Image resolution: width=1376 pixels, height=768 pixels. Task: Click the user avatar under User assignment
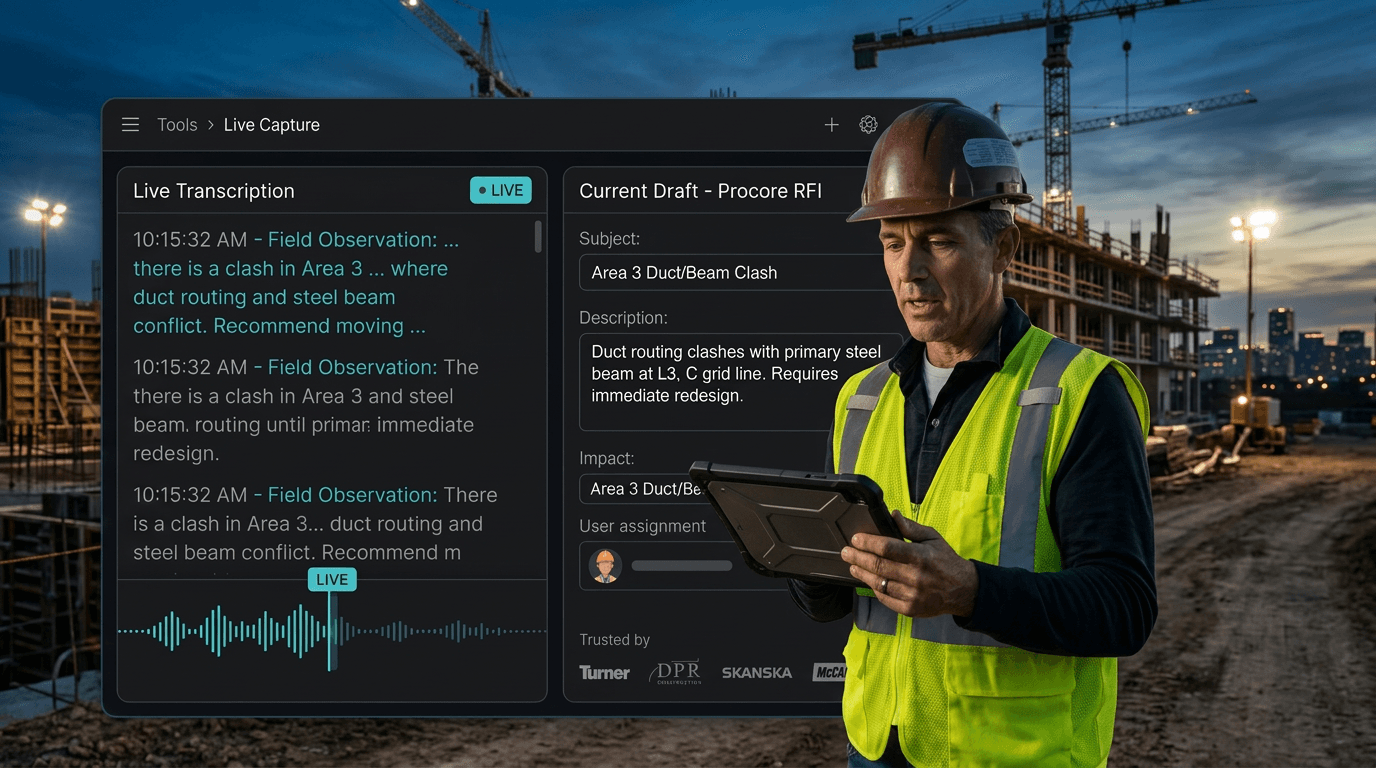point(605,566)
